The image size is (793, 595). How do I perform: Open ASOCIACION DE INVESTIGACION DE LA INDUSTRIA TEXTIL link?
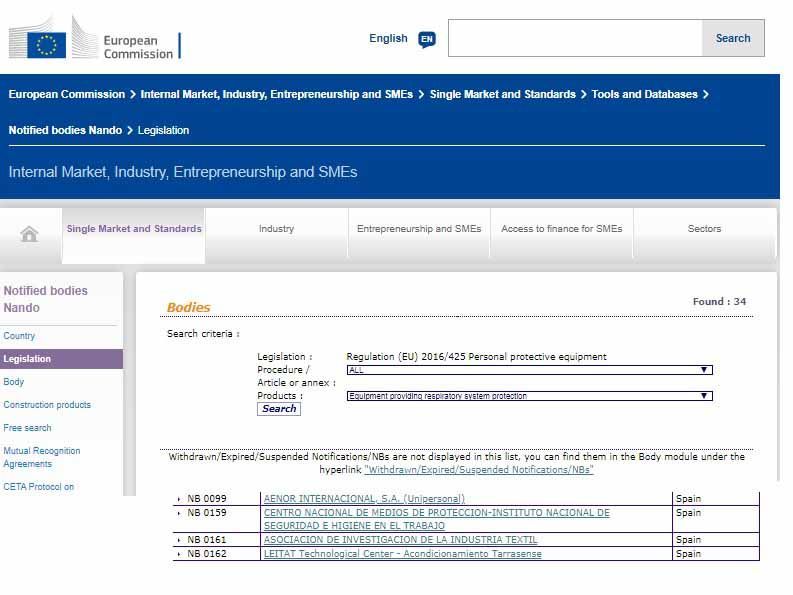tap(400, 540)
